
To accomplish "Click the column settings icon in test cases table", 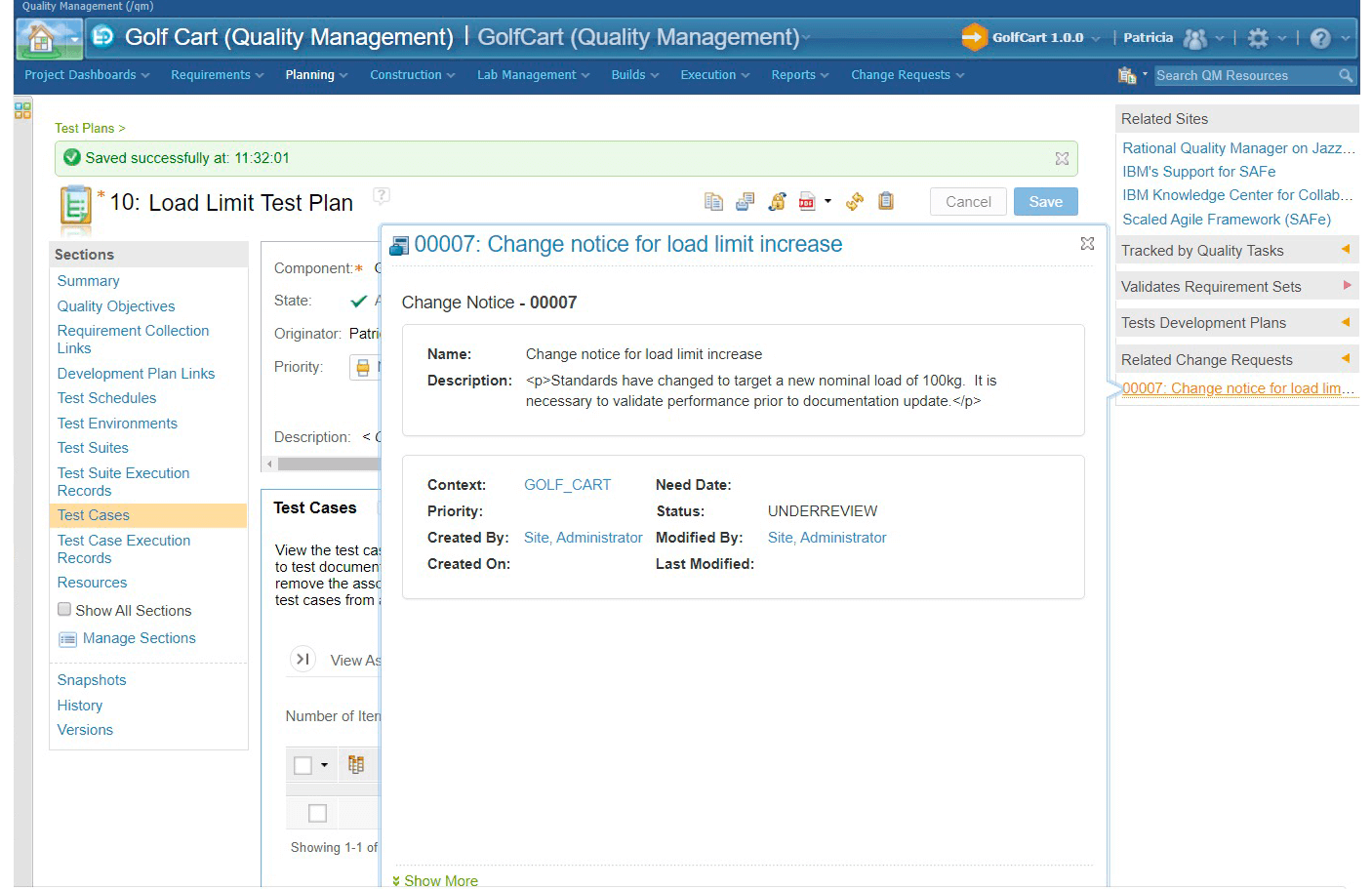I will tap(356, 765).
